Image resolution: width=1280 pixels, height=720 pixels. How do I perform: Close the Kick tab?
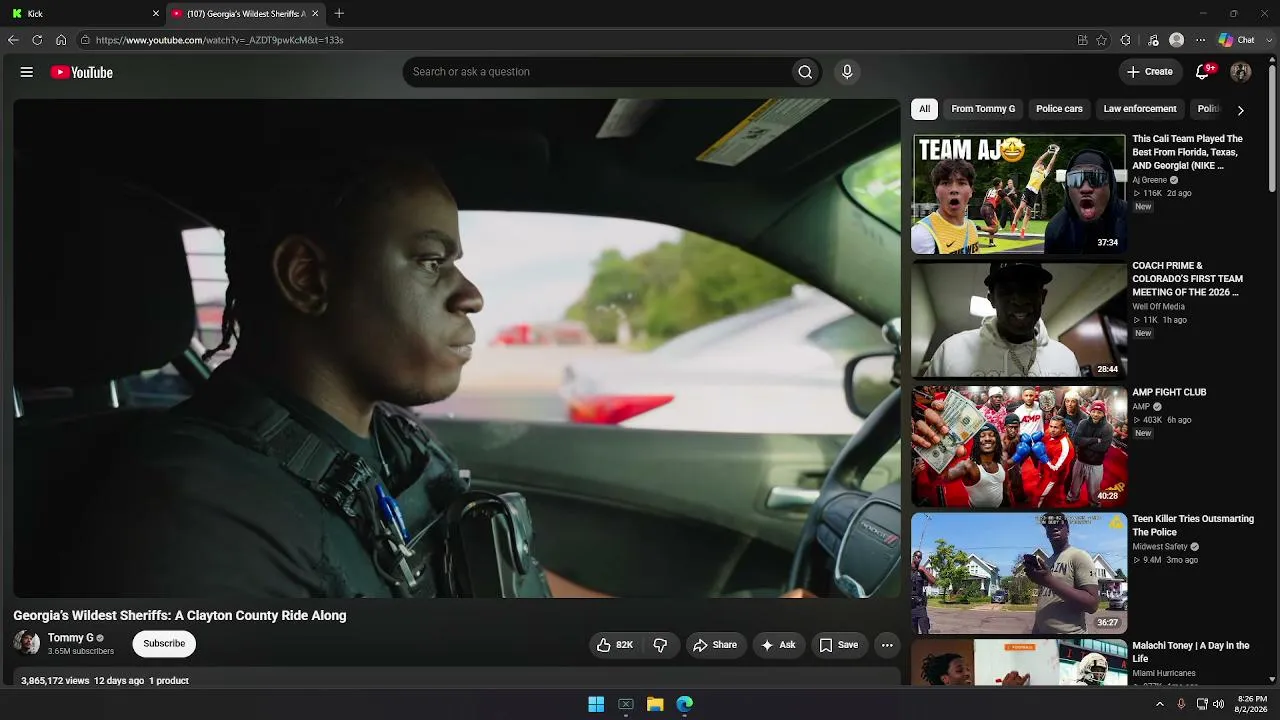point(156,14)
